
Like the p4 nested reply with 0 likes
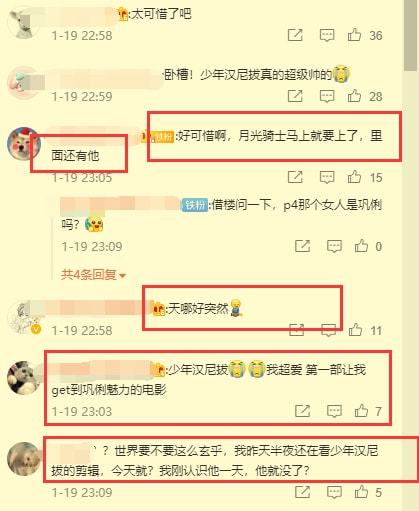(x=361, y=246)
